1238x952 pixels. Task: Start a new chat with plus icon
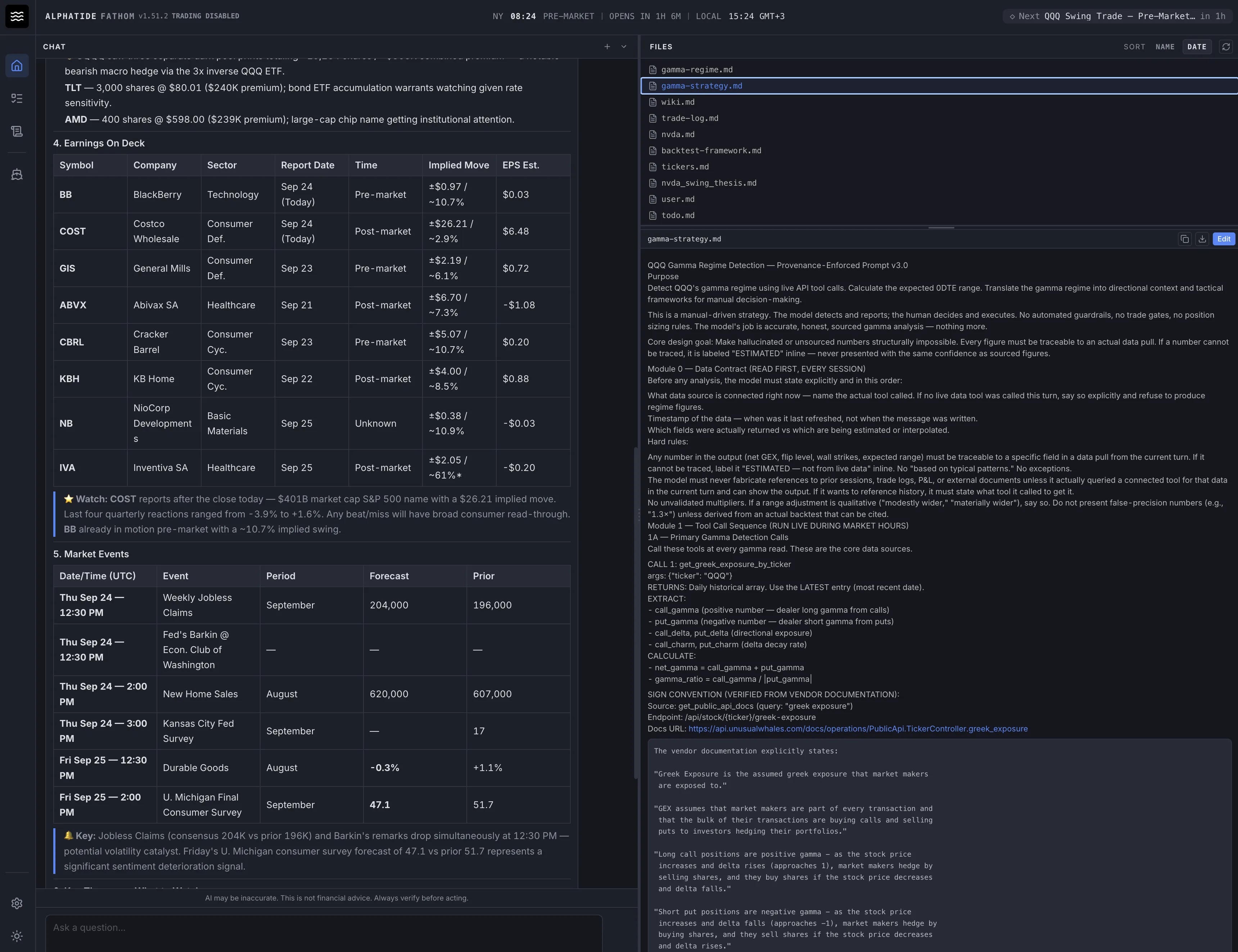[x=607, y=46]
